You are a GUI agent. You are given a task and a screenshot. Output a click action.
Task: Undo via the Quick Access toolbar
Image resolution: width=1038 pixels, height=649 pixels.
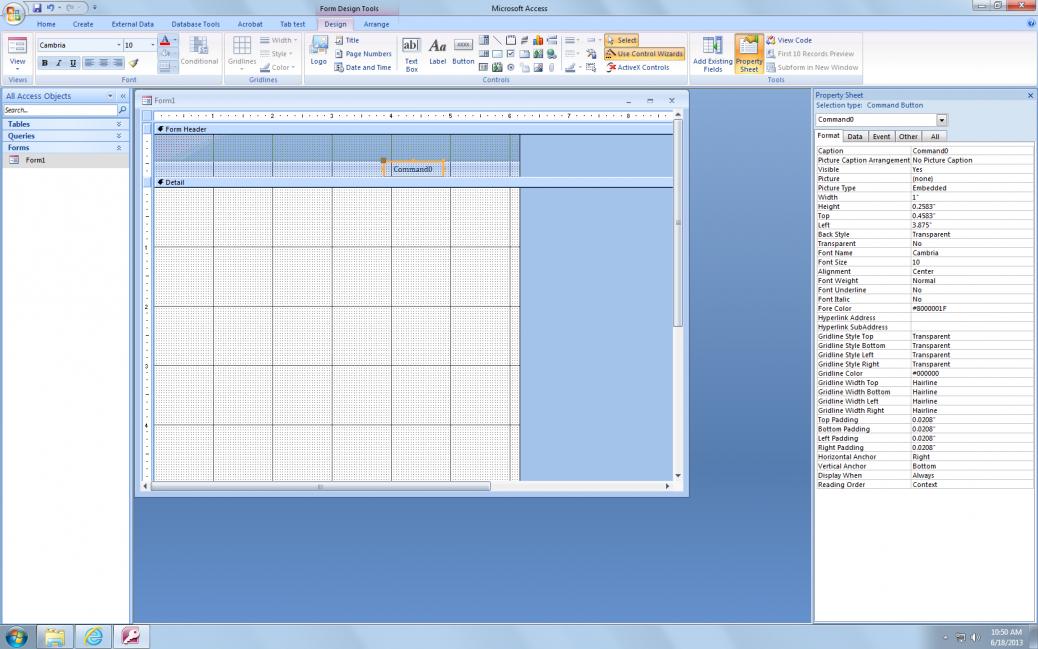click(50, 8)
